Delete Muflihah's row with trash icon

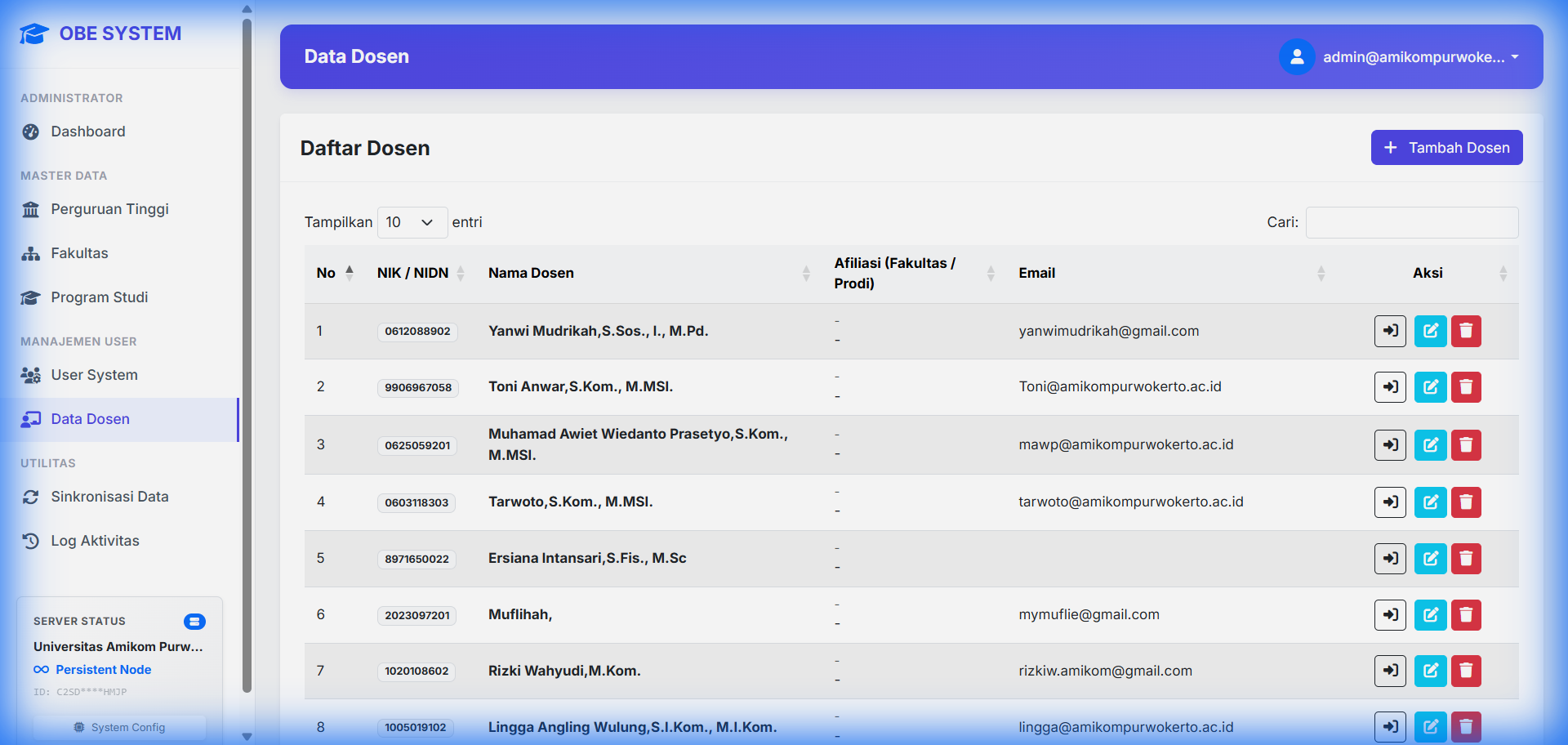[1466, 615]
